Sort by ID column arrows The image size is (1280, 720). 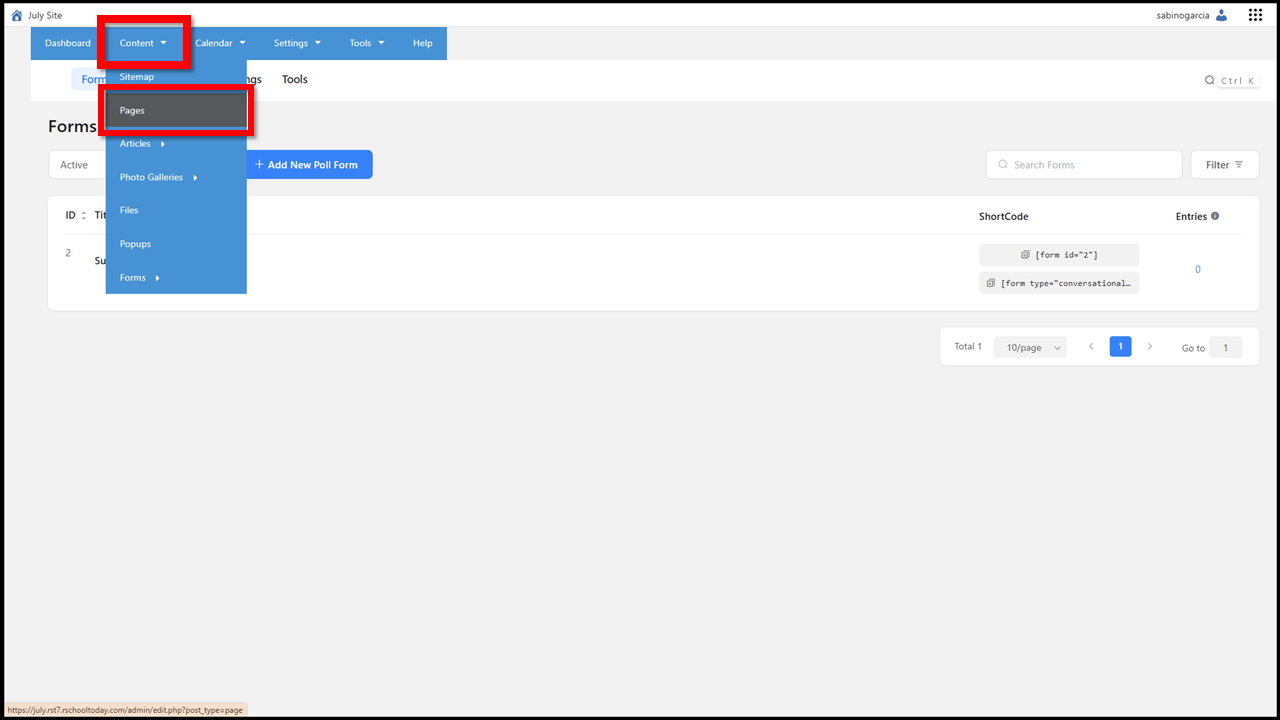point(84,216)
